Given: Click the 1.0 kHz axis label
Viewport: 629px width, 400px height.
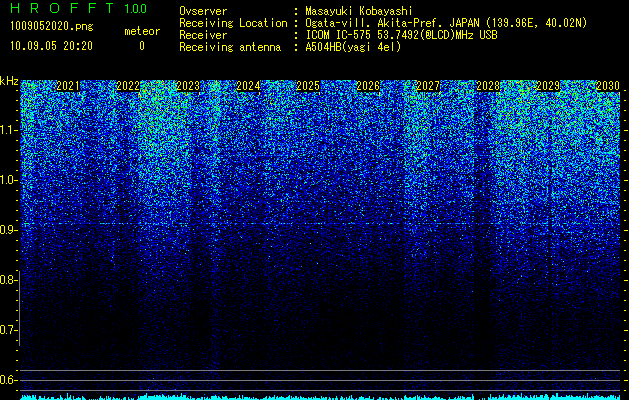Looking at the screenshot, I should click(8, 180).
